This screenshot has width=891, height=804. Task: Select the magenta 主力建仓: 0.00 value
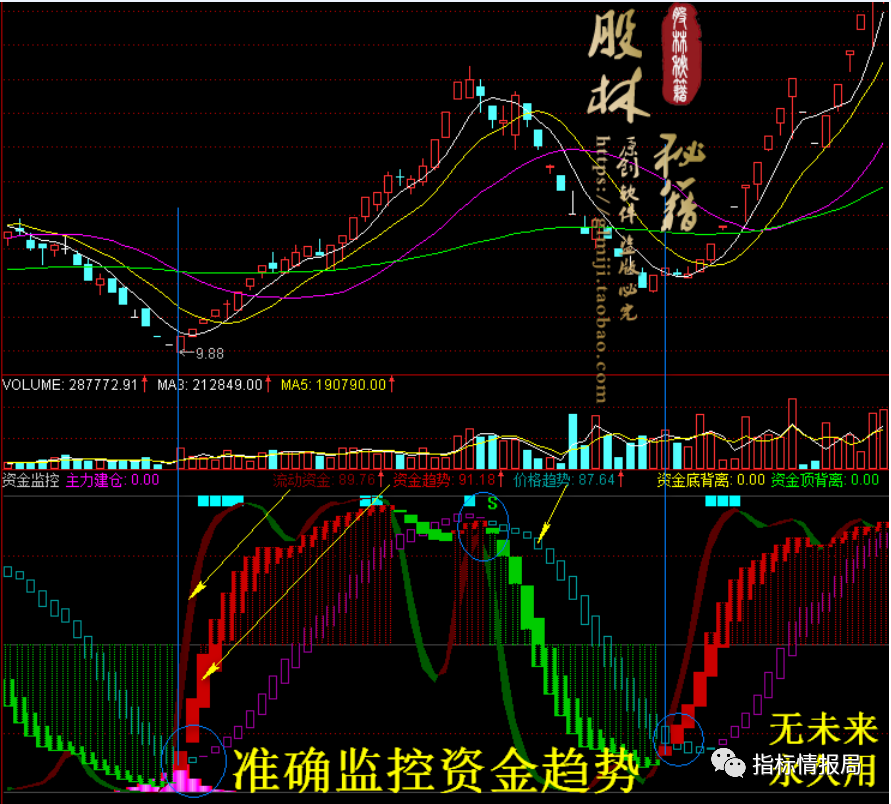click(x=113, y=480)
